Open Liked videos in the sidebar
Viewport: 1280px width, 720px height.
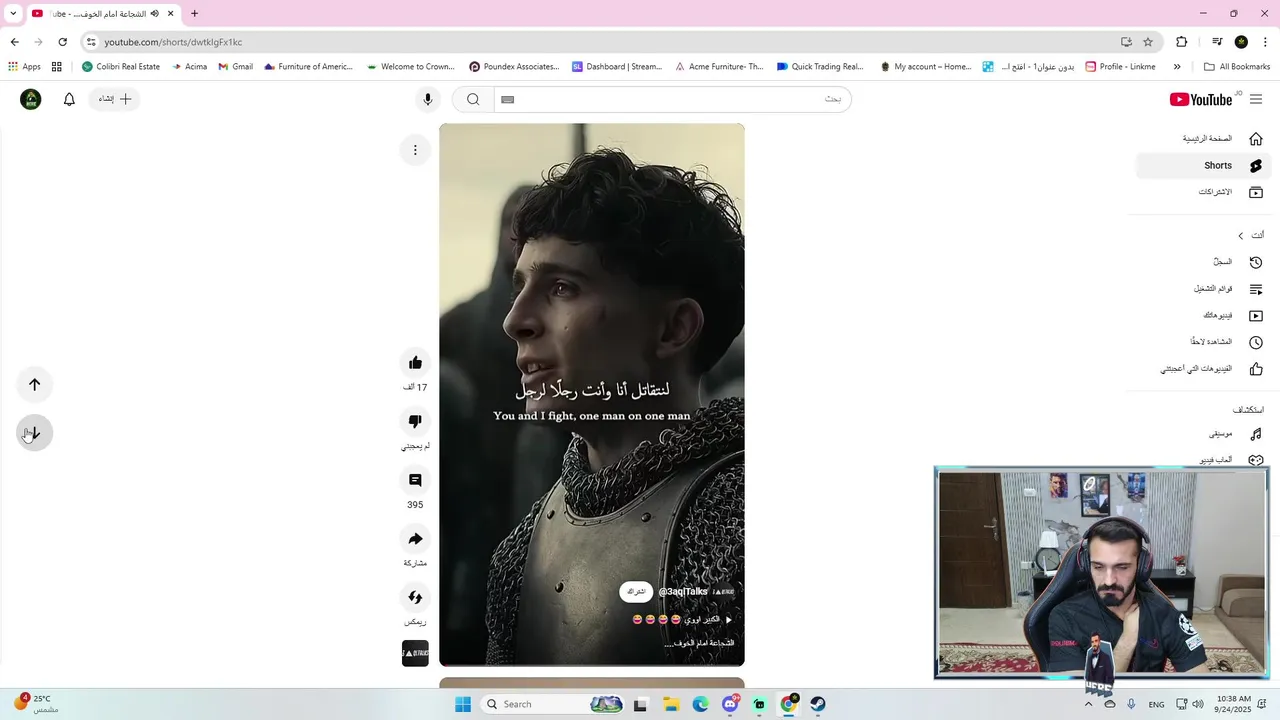click(1204, 369)
